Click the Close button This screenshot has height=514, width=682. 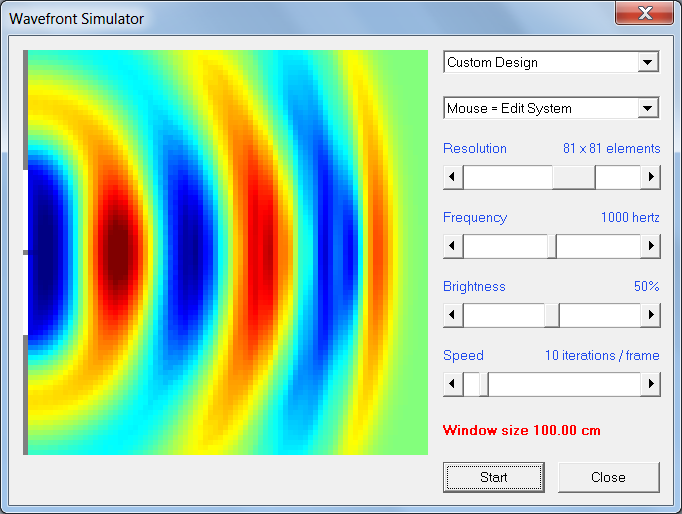click(608, 477)
